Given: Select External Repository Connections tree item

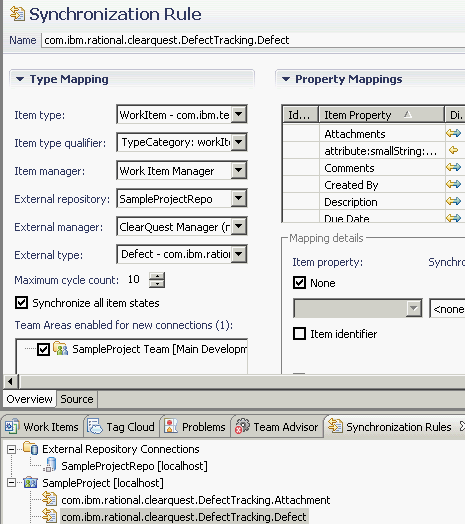Looking at the screenshot, I should tap(121, 449).
